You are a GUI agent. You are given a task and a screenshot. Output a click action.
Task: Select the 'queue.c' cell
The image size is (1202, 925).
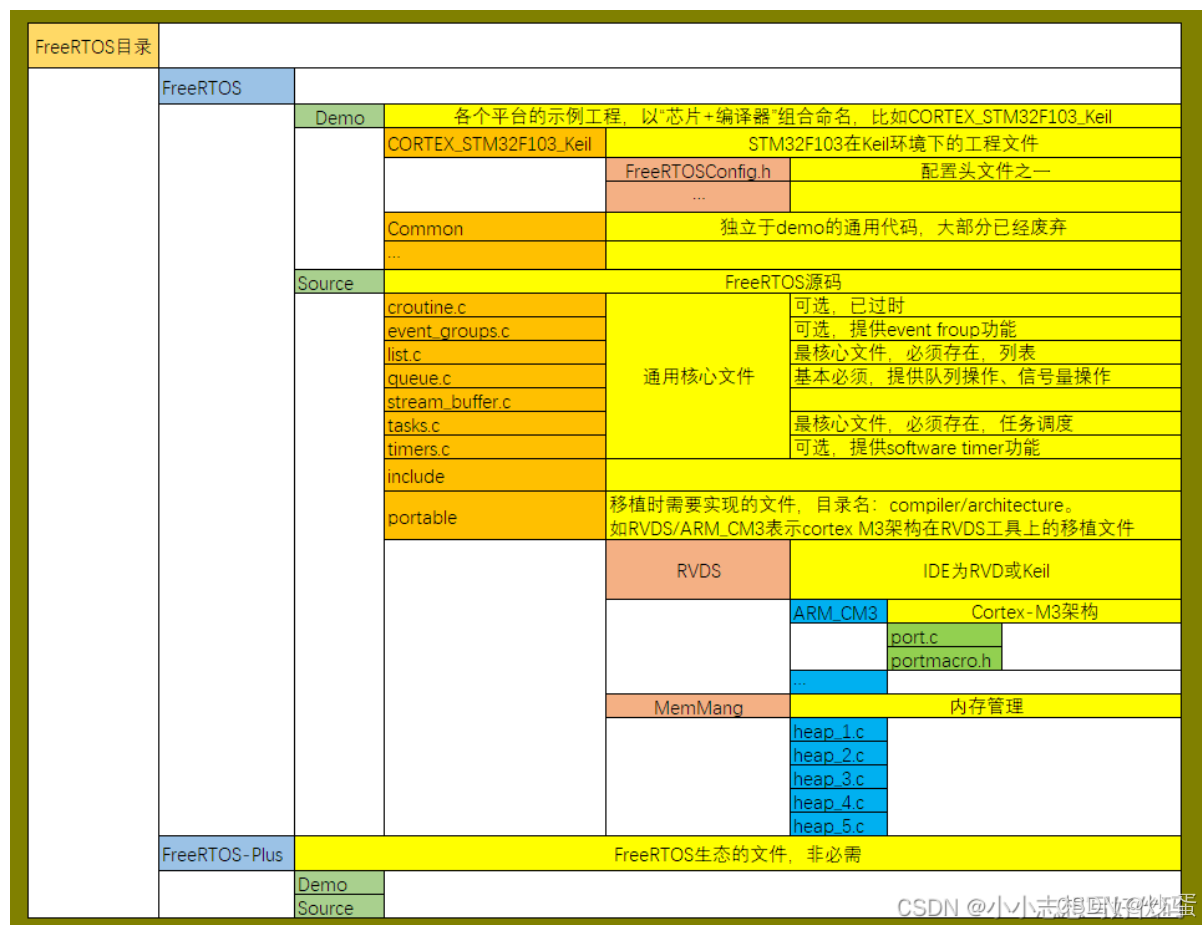tap(495, 377)
